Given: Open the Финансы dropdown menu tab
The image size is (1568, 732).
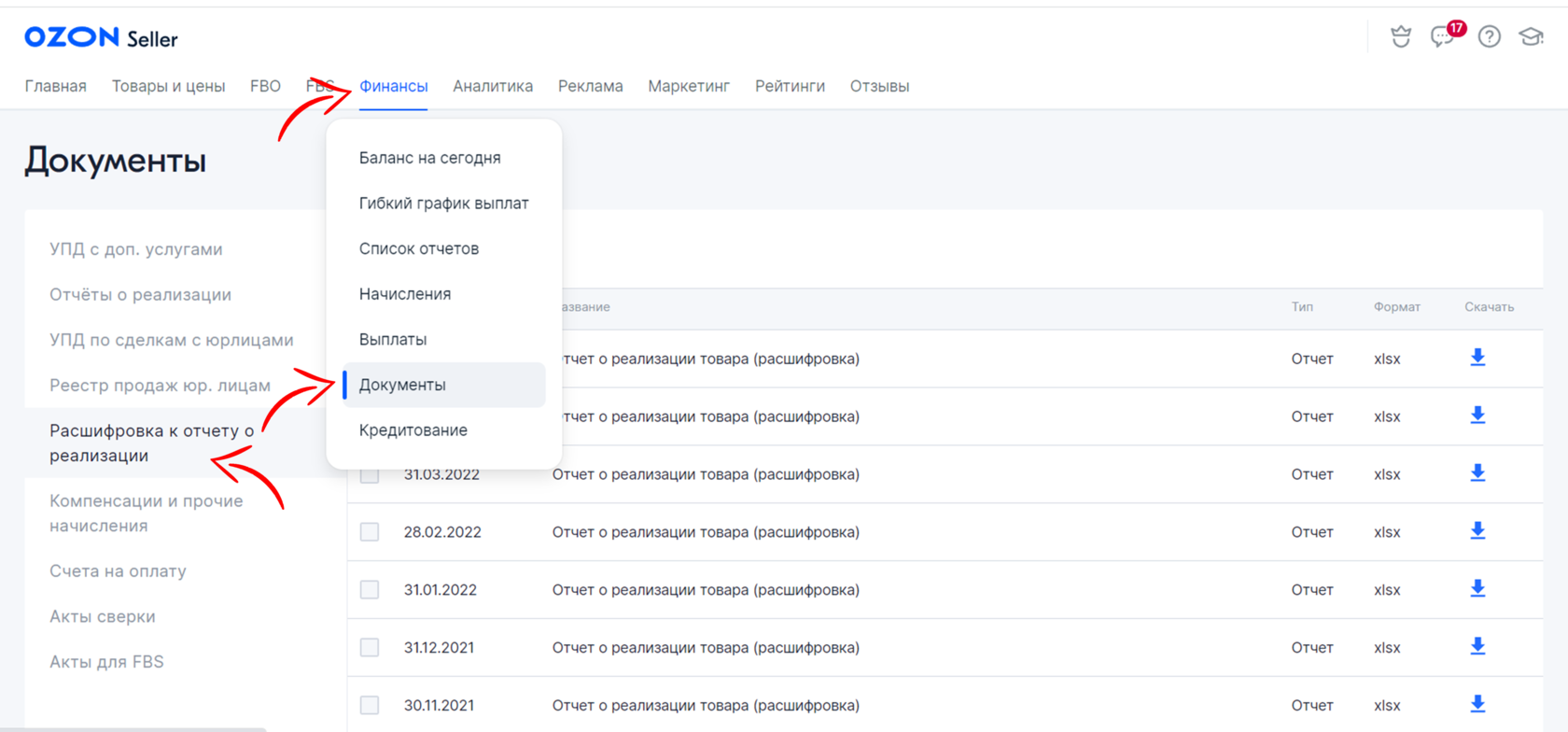Looking at the screenshot, I should coord(393,86).
